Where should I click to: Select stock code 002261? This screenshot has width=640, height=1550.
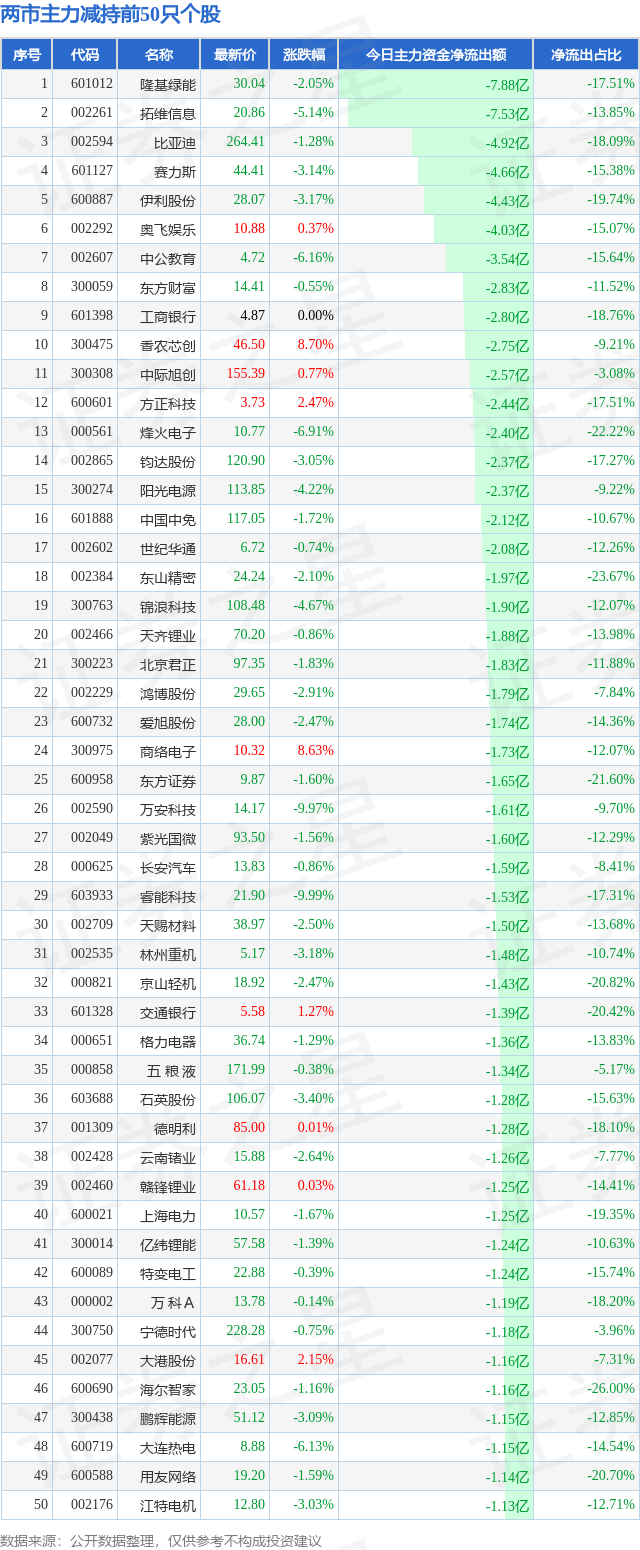click(92, 114)
